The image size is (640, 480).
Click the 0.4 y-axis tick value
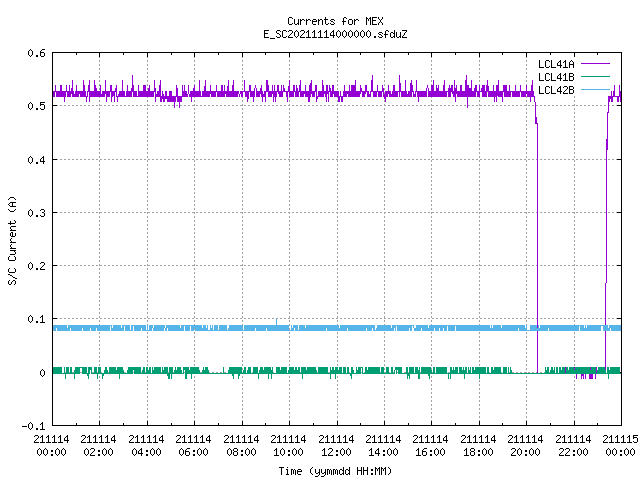pos(37,160)
